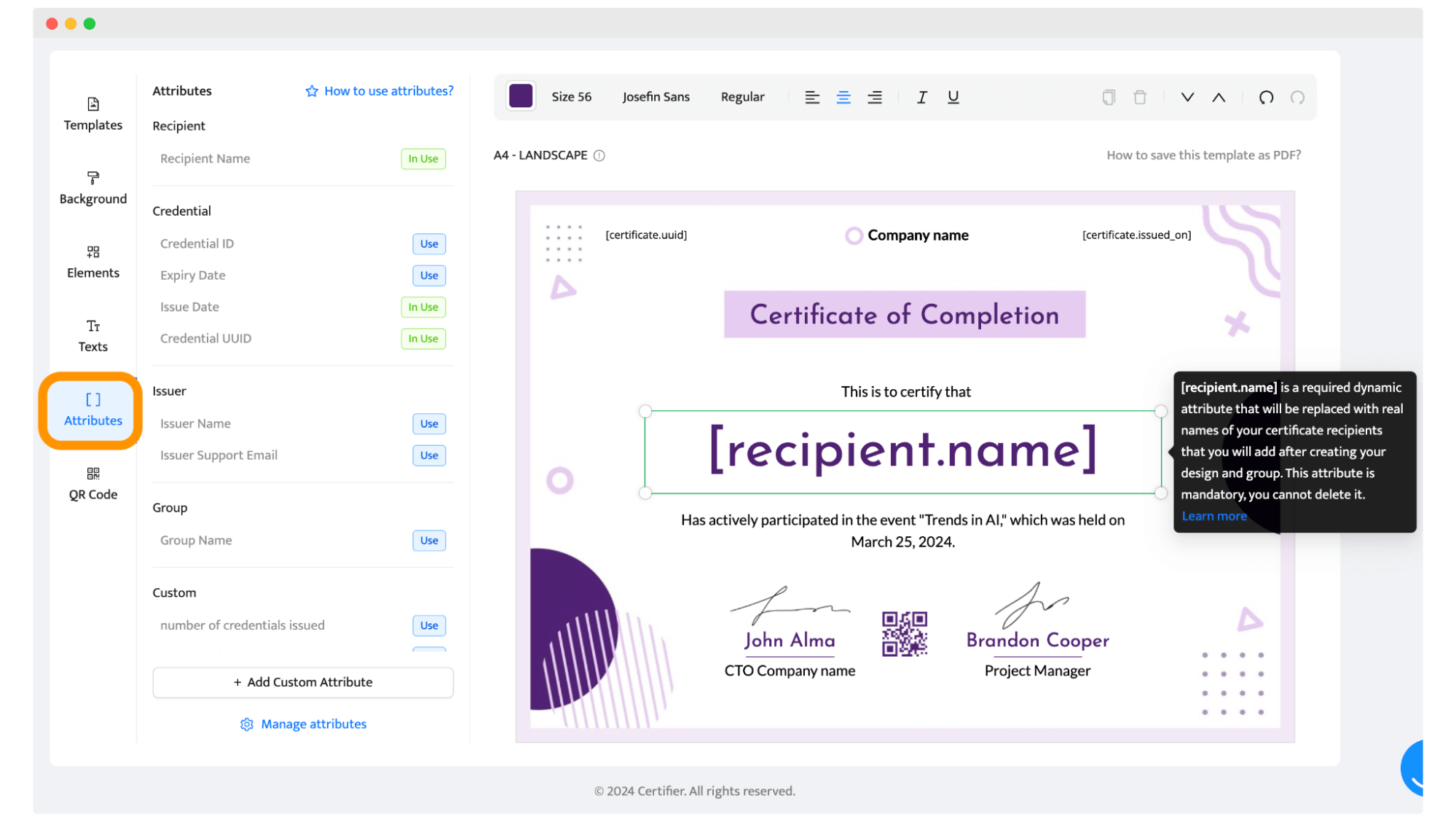Click Use button for Expiry Date

pos(429,275)
